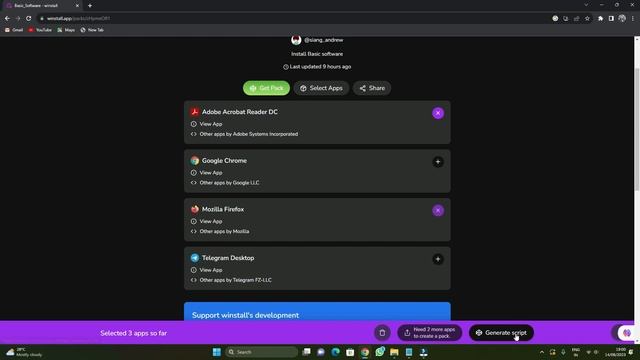Show other apps by Mozilla
The width and height of the screenshot is (640, 360).
[220, 231]
